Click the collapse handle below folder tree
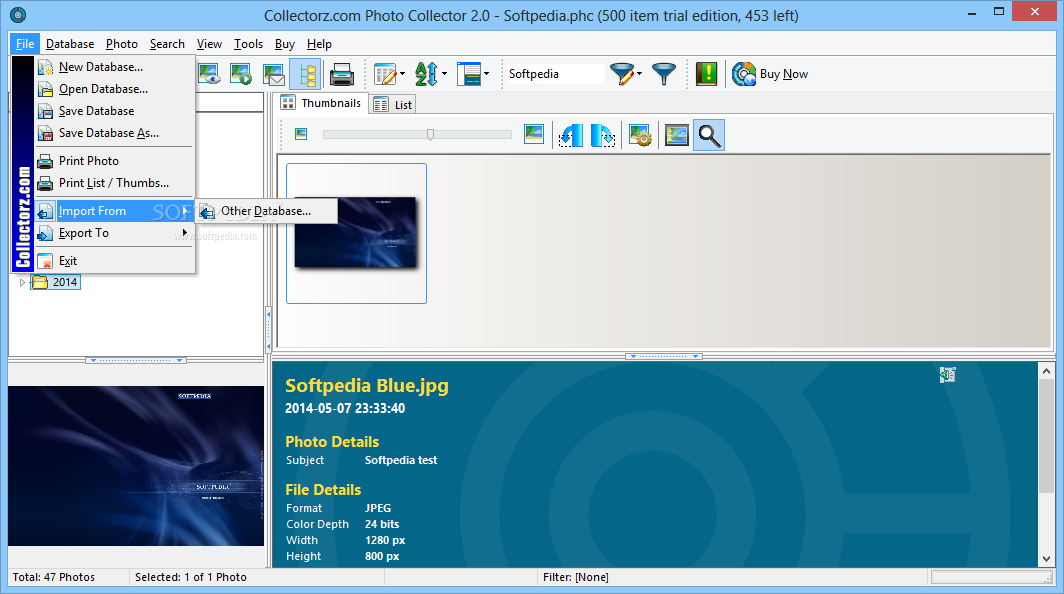 click(136, 360)
